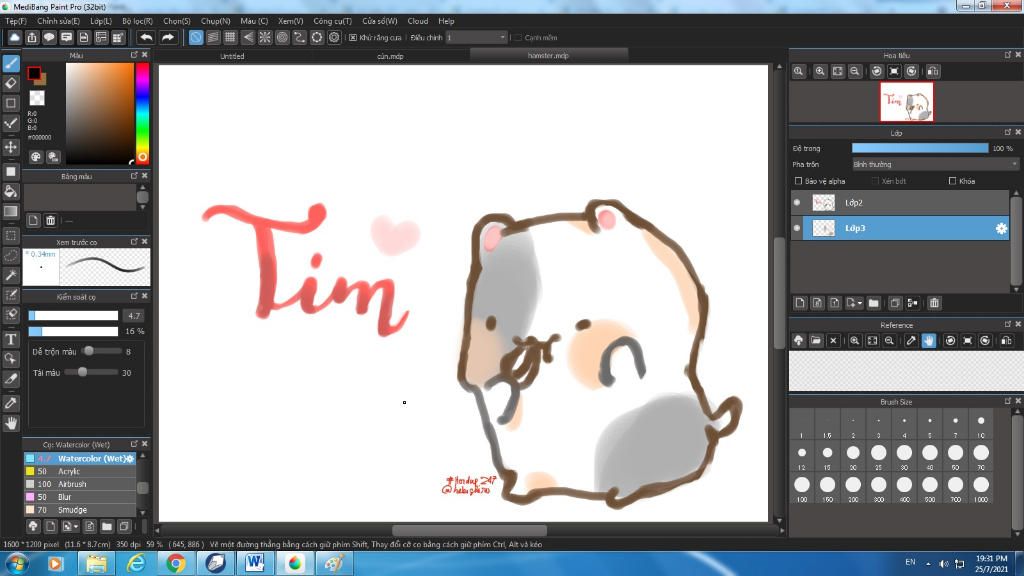This screenshot has width=1024, height=576.
Task: Open a reference image using the folder icon
Action: pyautogui.click(x=816, y=340)
